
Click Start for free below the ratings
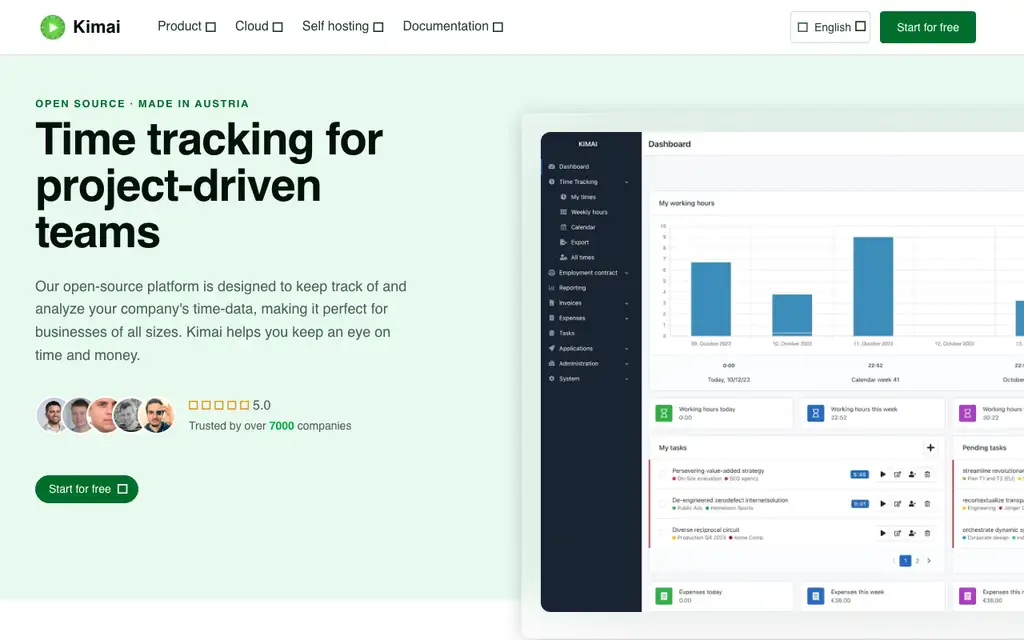tap(86, 489)
